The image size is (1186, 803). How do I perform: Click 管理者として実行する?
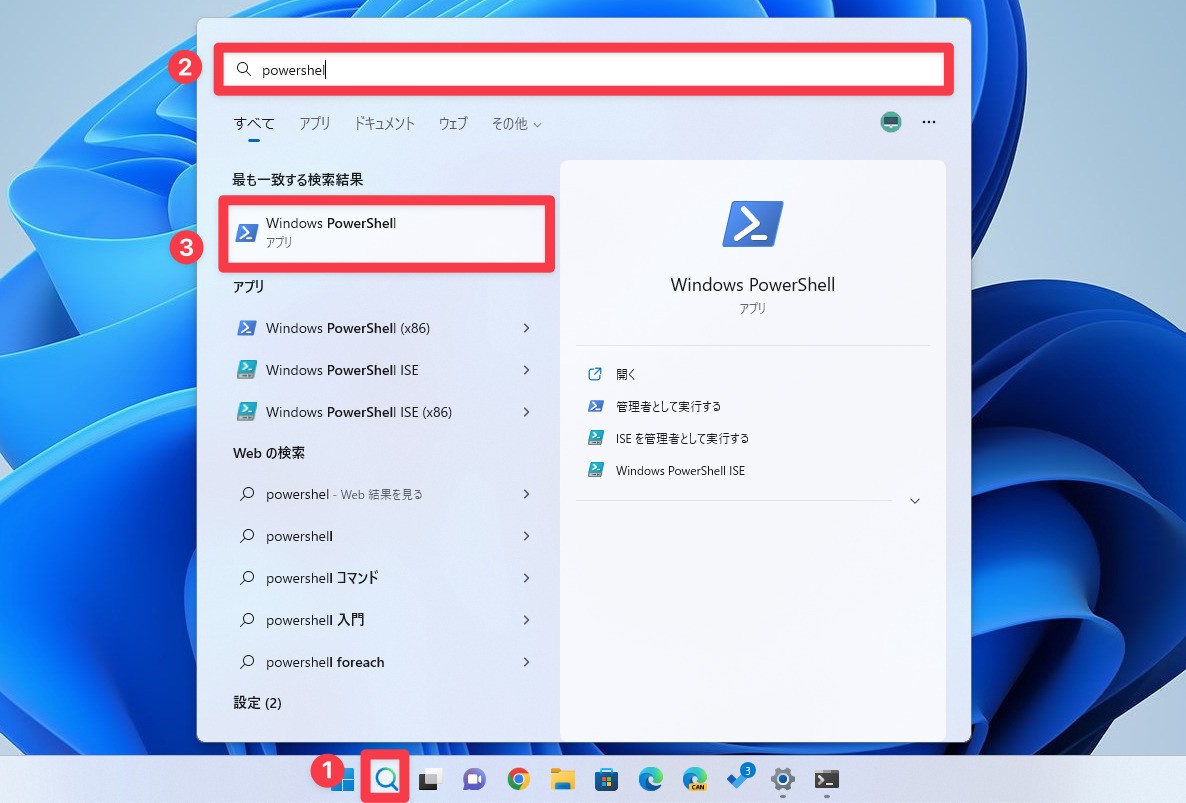coord(654,407)
